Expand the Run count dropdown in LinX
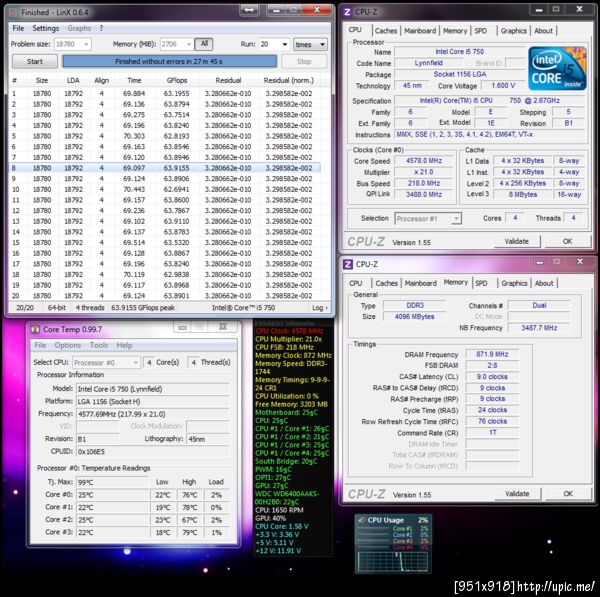The height and width of the screenshot is (597, 600). 285,44
